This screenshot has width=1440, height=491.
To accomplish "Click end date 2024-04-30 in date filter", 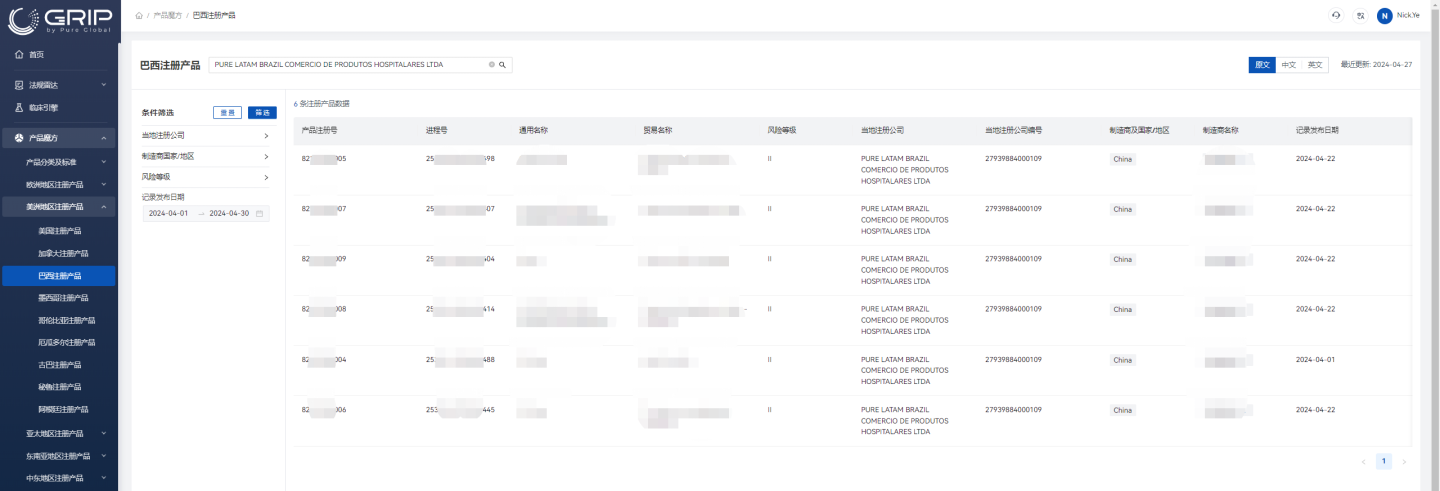I will pyautogui.click(x=229, y=213).
